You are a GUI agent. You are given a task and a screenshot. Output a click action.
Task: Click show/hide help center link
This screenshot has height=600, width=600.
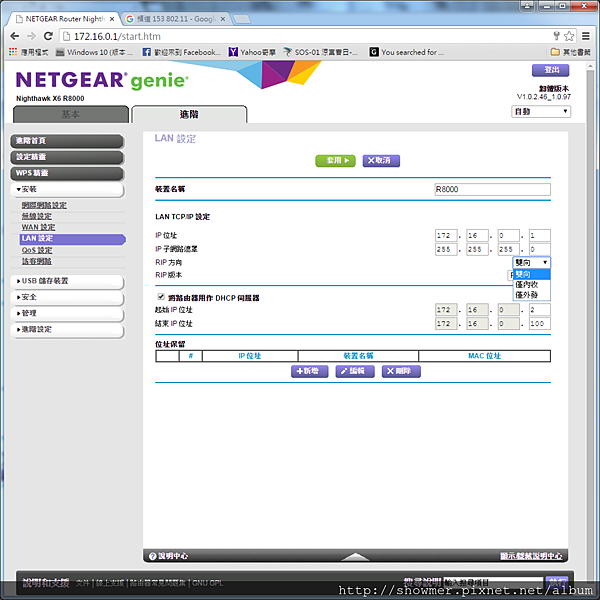click(531, 556)
